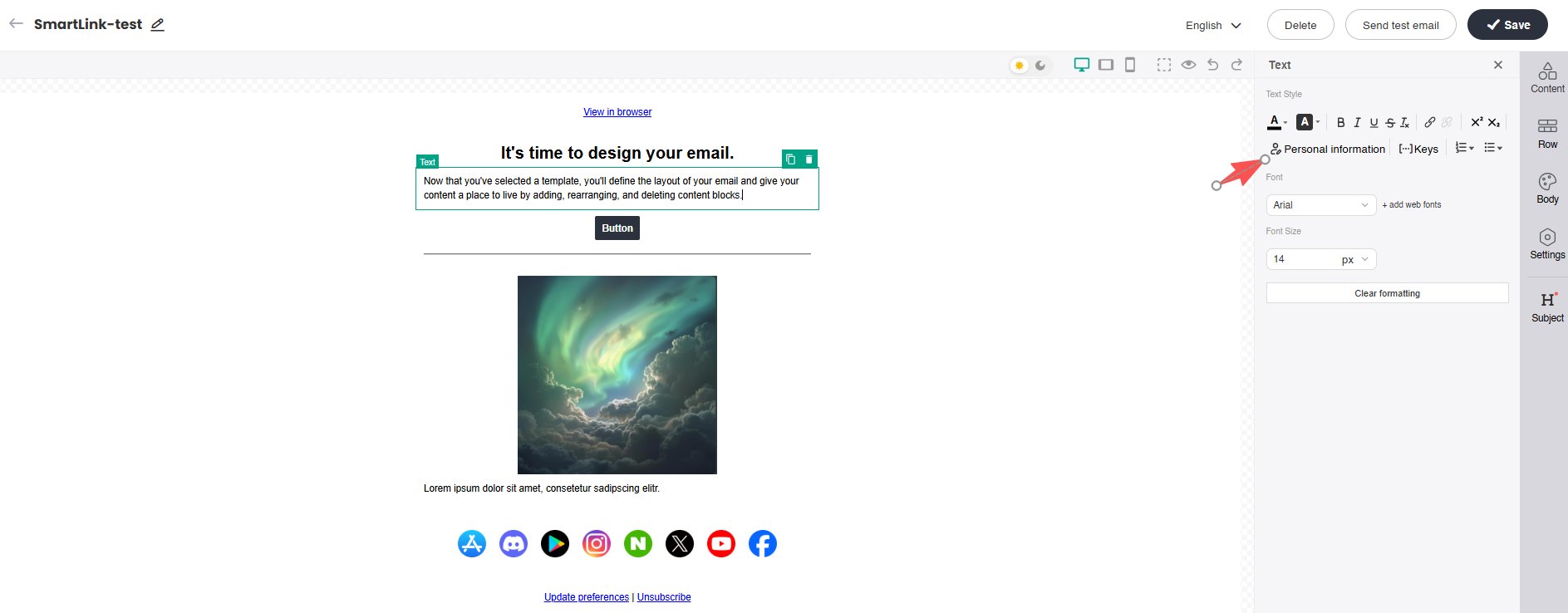Select the Text block label tag
Screen dimensions: 1568x613
pyautogui.click(x=427, y=162)
